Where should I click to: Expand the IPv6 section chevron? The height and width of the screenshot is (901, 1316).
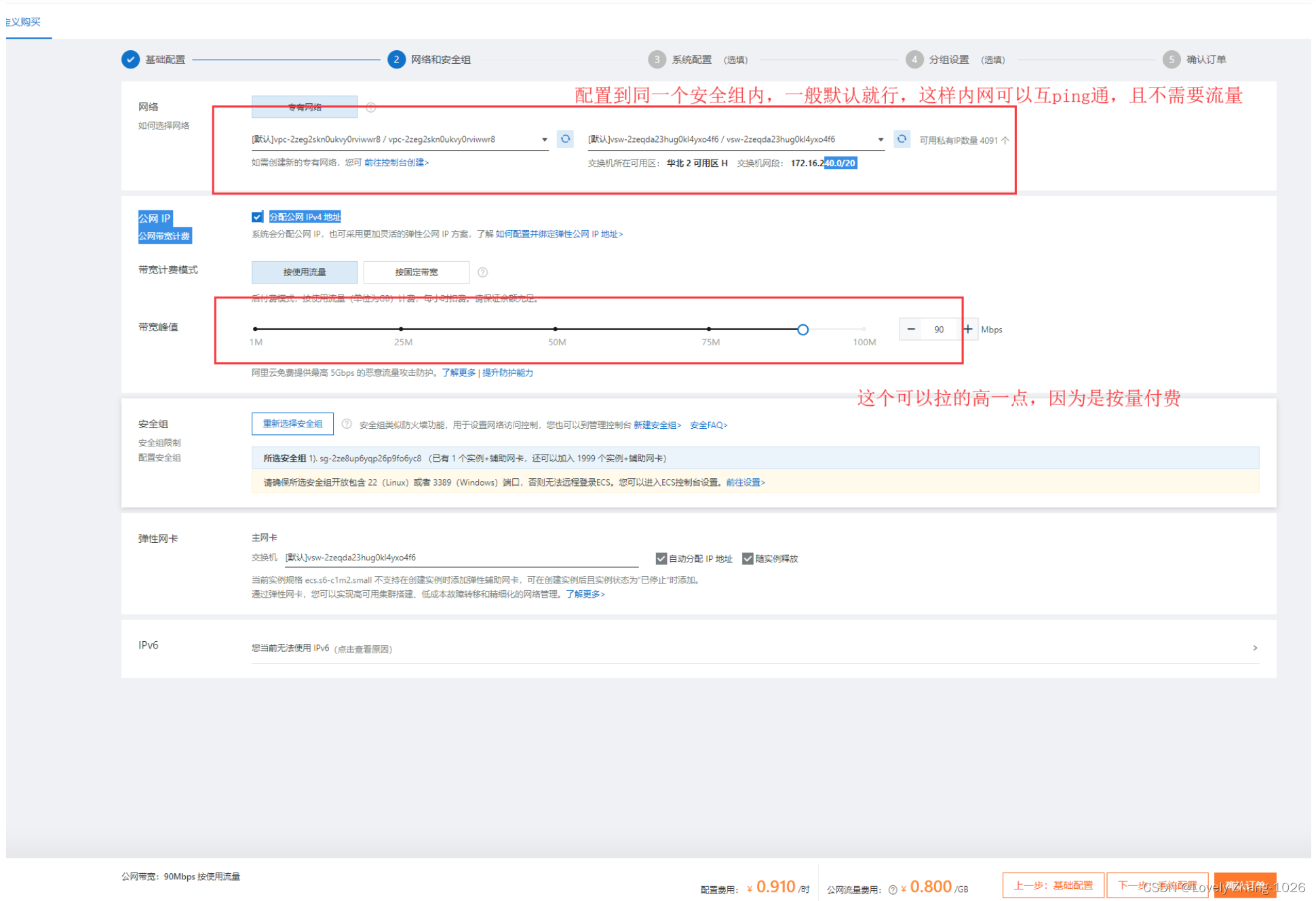(1255, 648)
